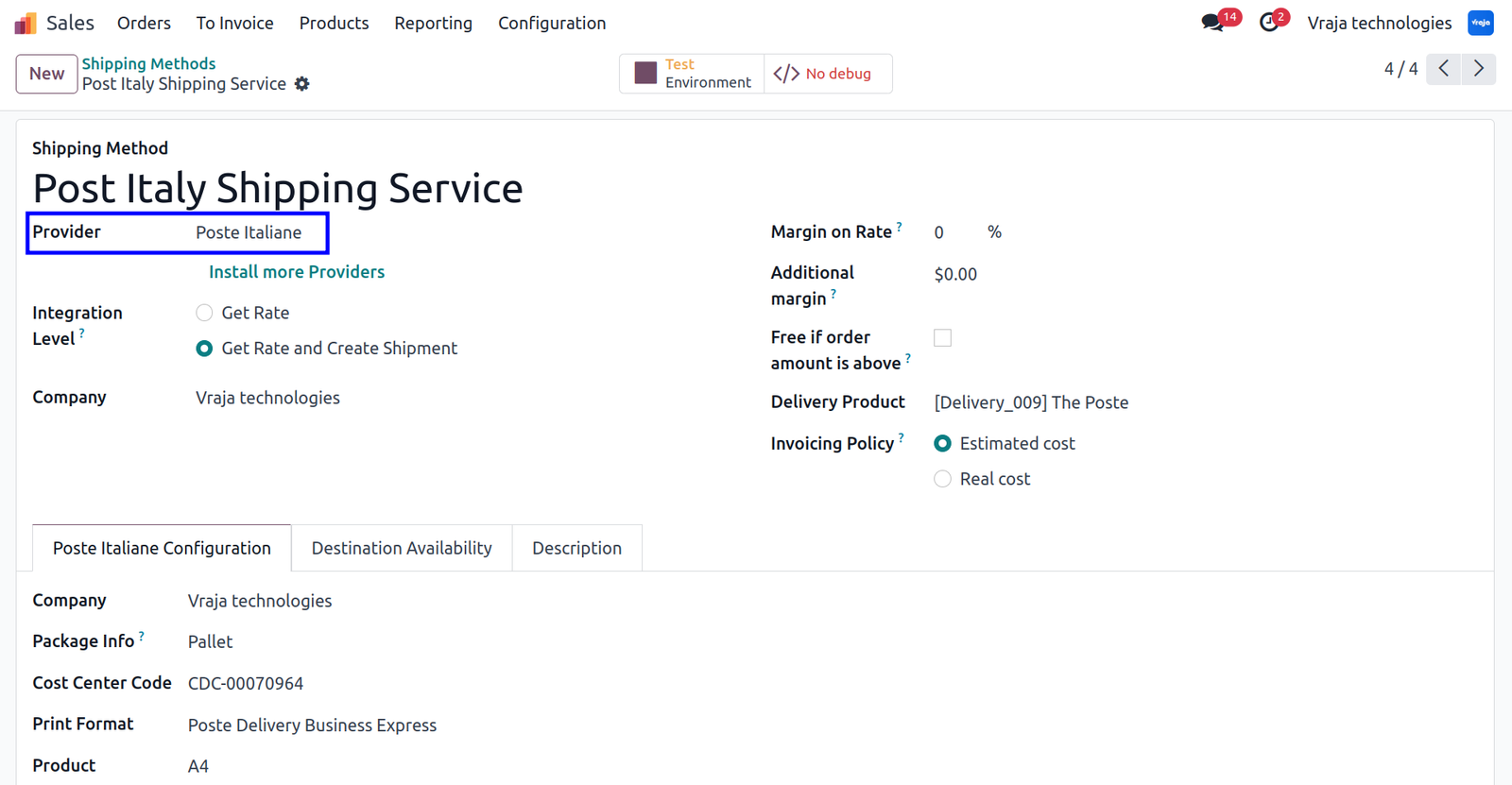Select the Real cost radio option

click(942, 479)
